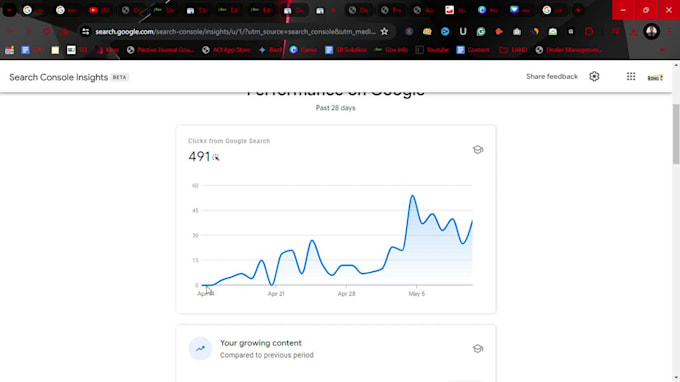The image size is (680, 382).
Task: Click the account logo at top right of page
Action: pyautogui.click(x=655, y=77)
